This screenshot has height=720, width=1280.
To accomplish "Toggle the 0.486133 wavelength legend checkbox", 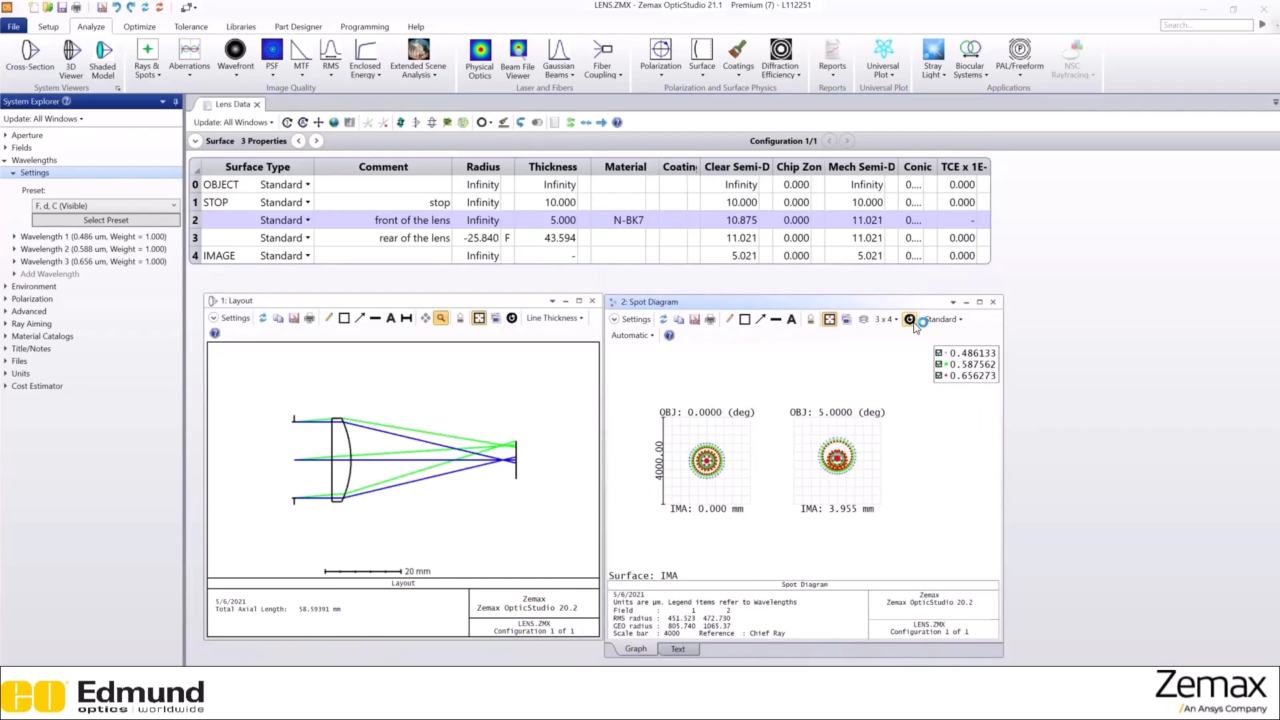I will coord(939,353).
